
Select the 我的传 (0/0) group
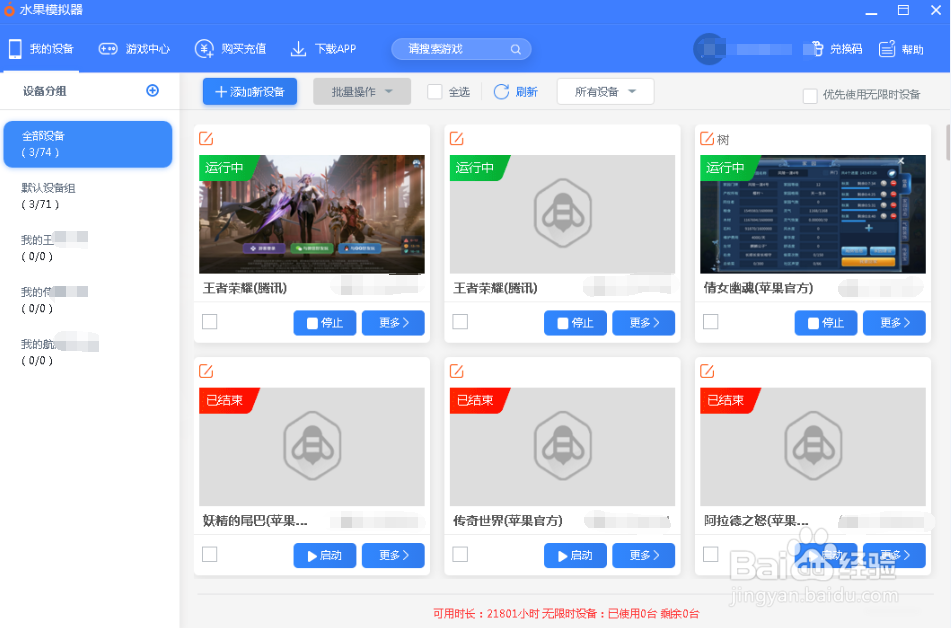(88, 300)
